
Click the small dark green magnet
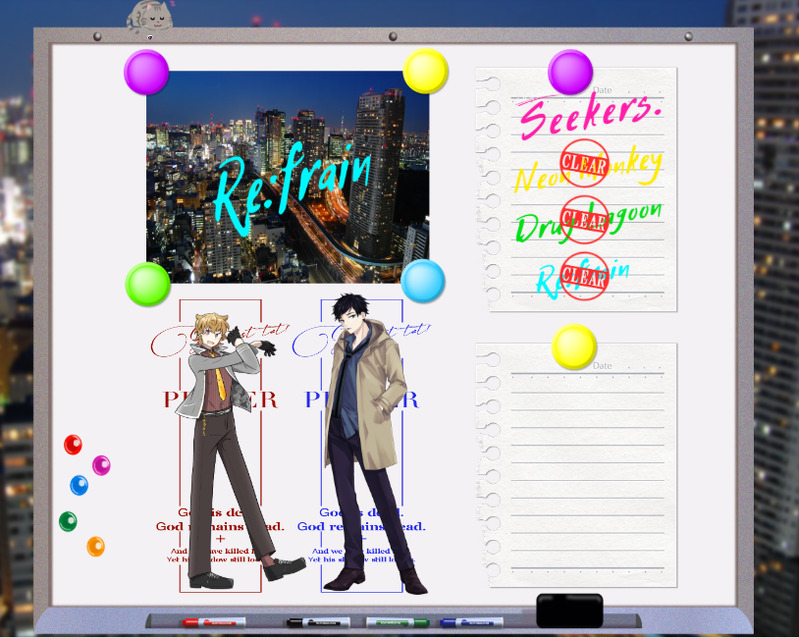tap(68, 521)
